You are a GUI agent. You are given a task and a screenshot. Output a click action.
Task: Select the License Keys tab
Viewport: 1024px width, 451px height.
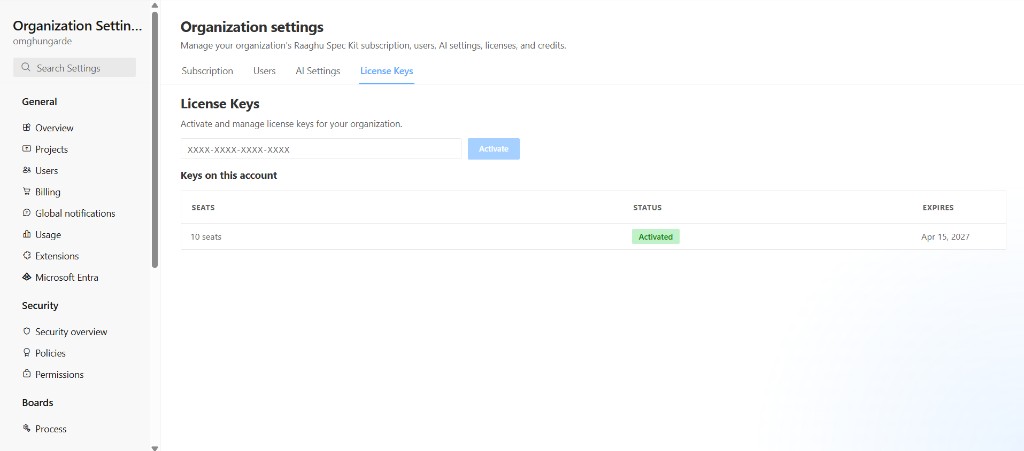pyautogui.click(x=387, y=71)
